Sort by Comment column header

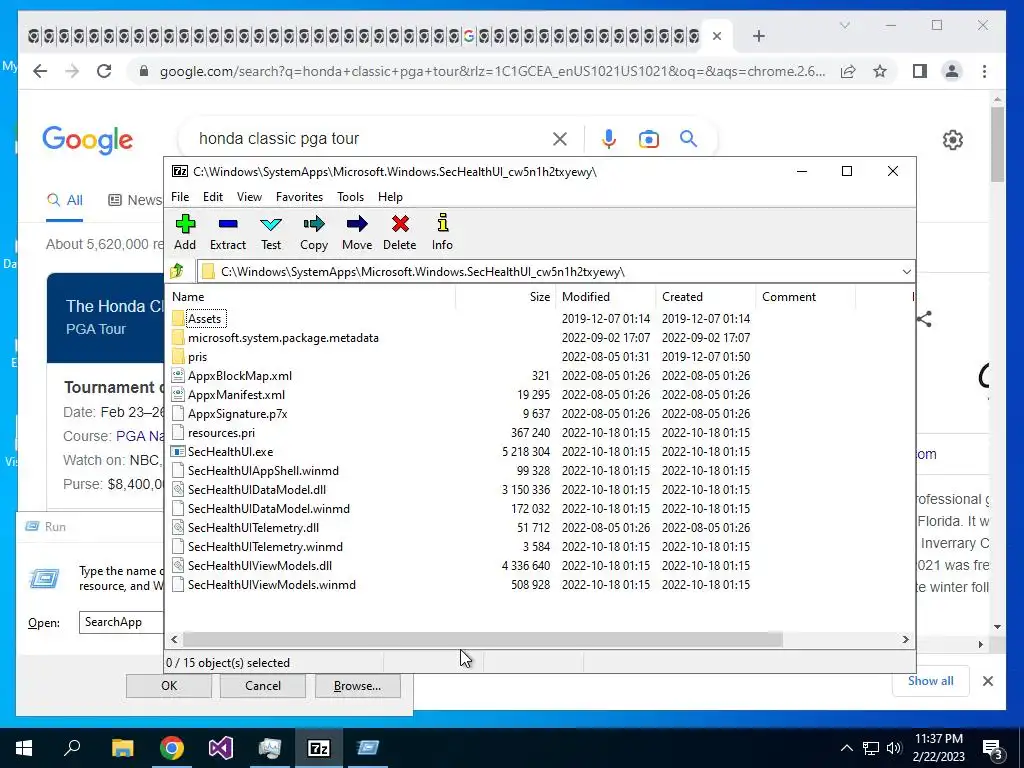click(x=805, y=296)
